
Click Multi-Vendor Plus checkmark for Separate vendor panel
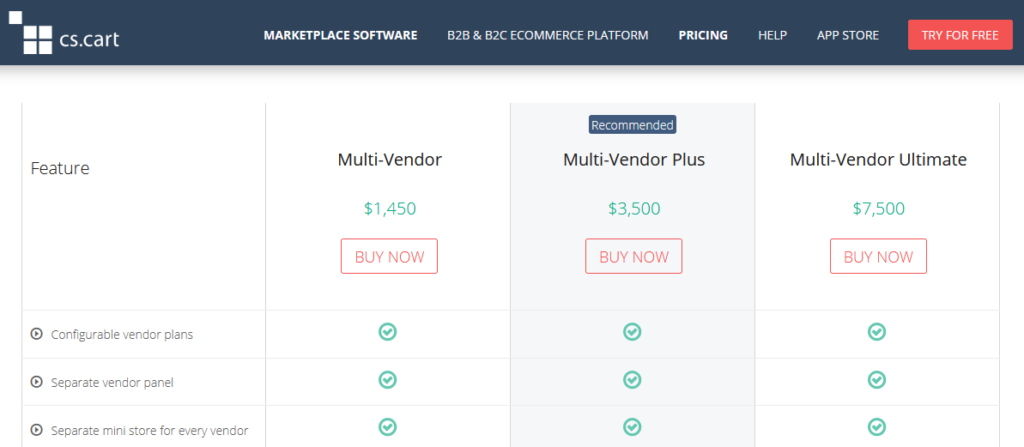(632, 380)
